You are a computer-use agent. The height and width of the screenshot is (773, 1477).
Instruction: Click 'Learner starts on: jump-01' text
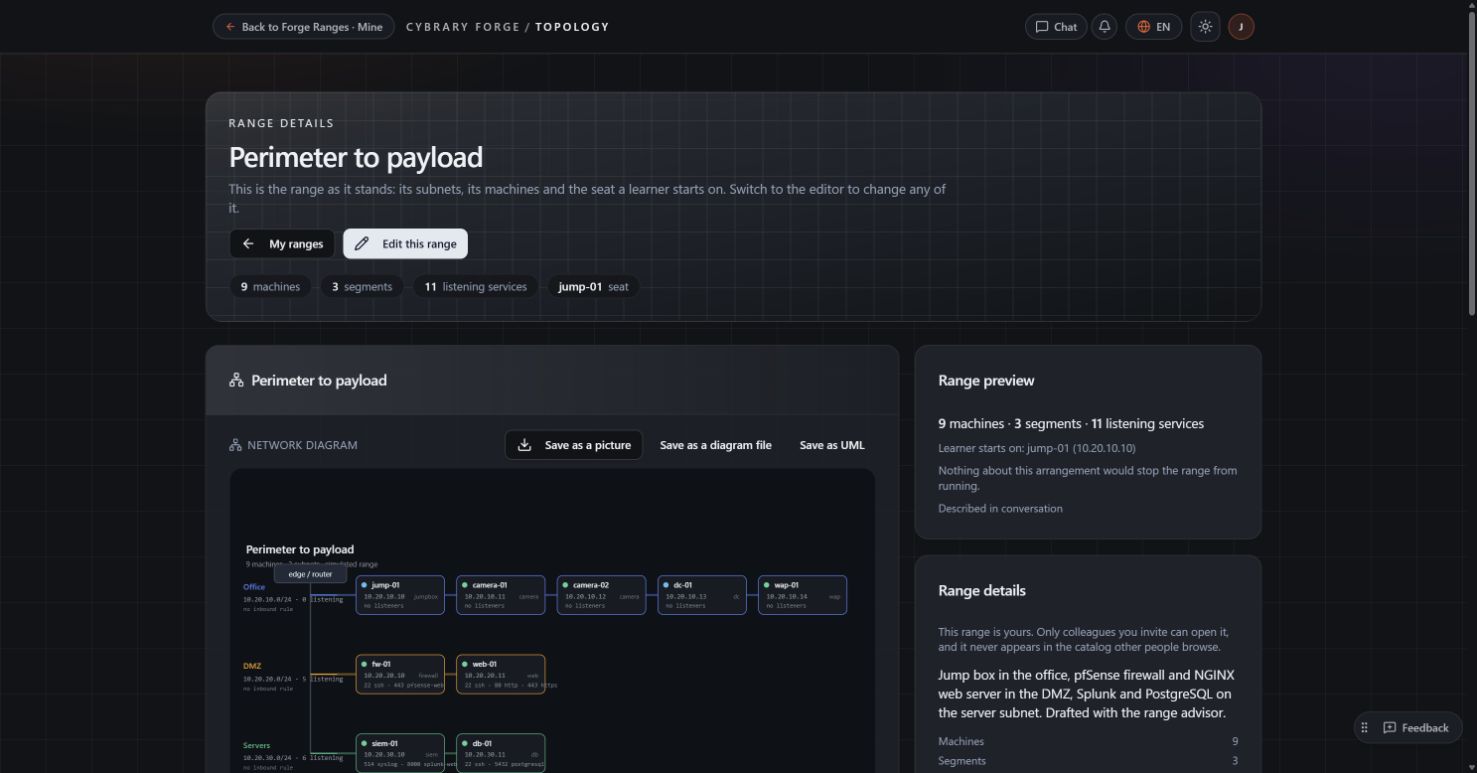point(1036,448)
